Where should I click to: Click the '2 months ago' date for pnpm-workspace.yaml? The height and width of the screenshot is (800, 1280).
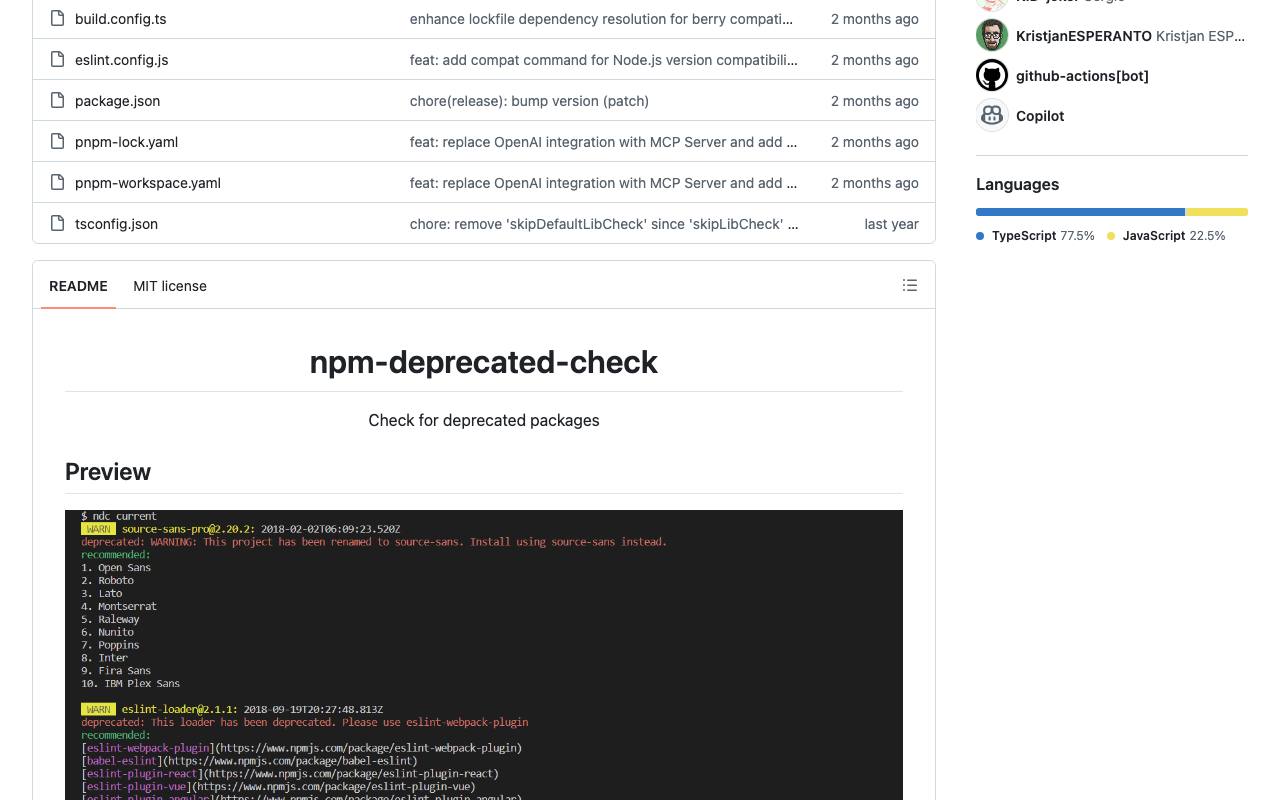(875, 183)
